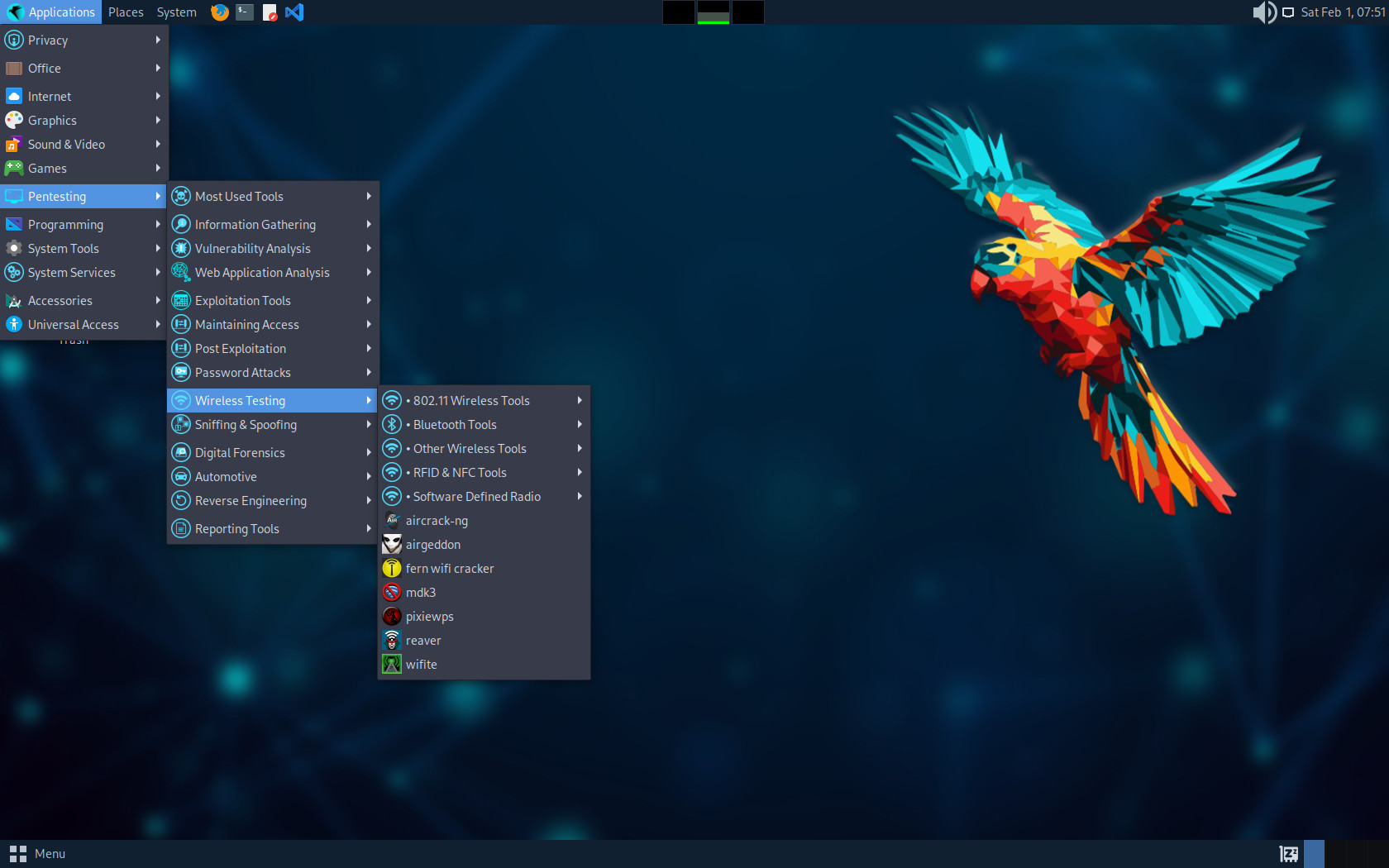Expand Exploitation Tools submenu arrow
Screen dimensions: 1389x868
pos(369,301)
